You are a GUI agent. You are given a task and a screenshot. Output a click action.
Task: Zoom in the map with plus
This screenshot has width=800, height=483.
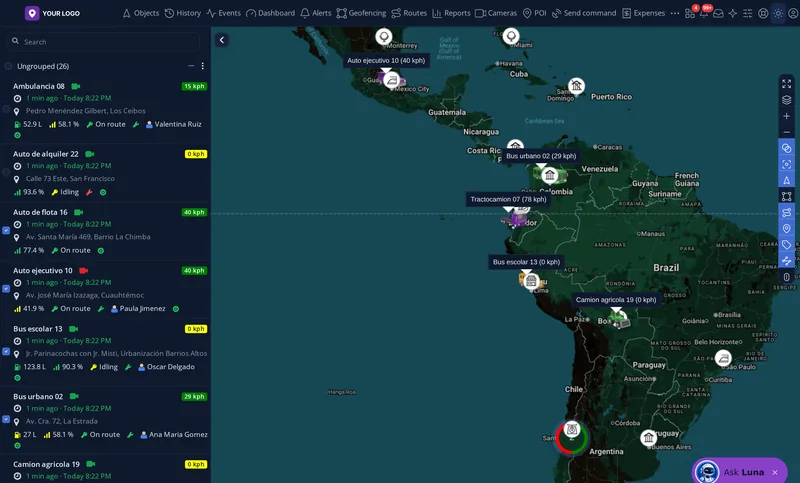point(787,116)
